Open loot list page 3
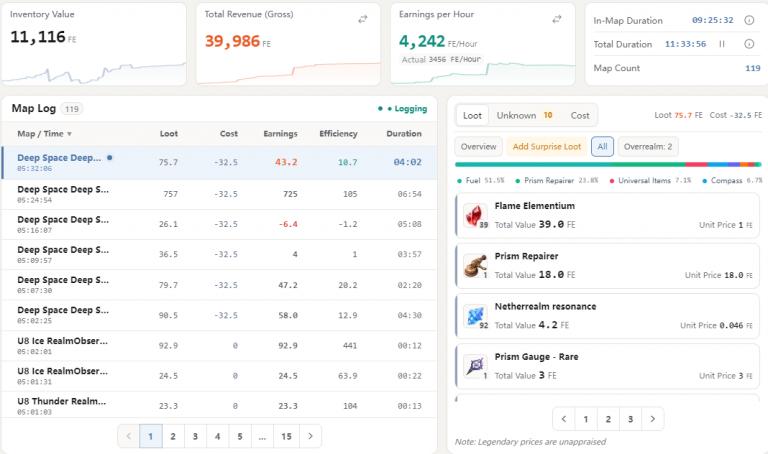 tap(630, 419)
